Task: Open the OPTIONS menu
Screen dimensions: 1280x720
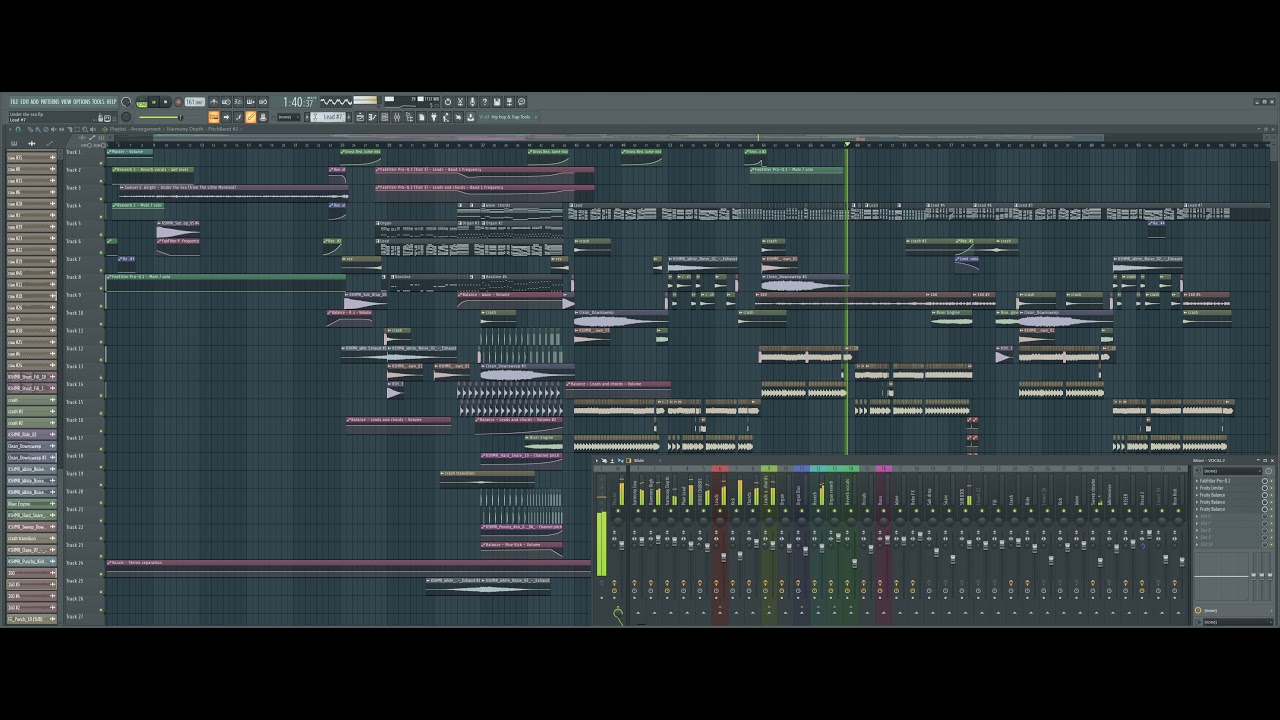Action: click(x=81, y=102)
